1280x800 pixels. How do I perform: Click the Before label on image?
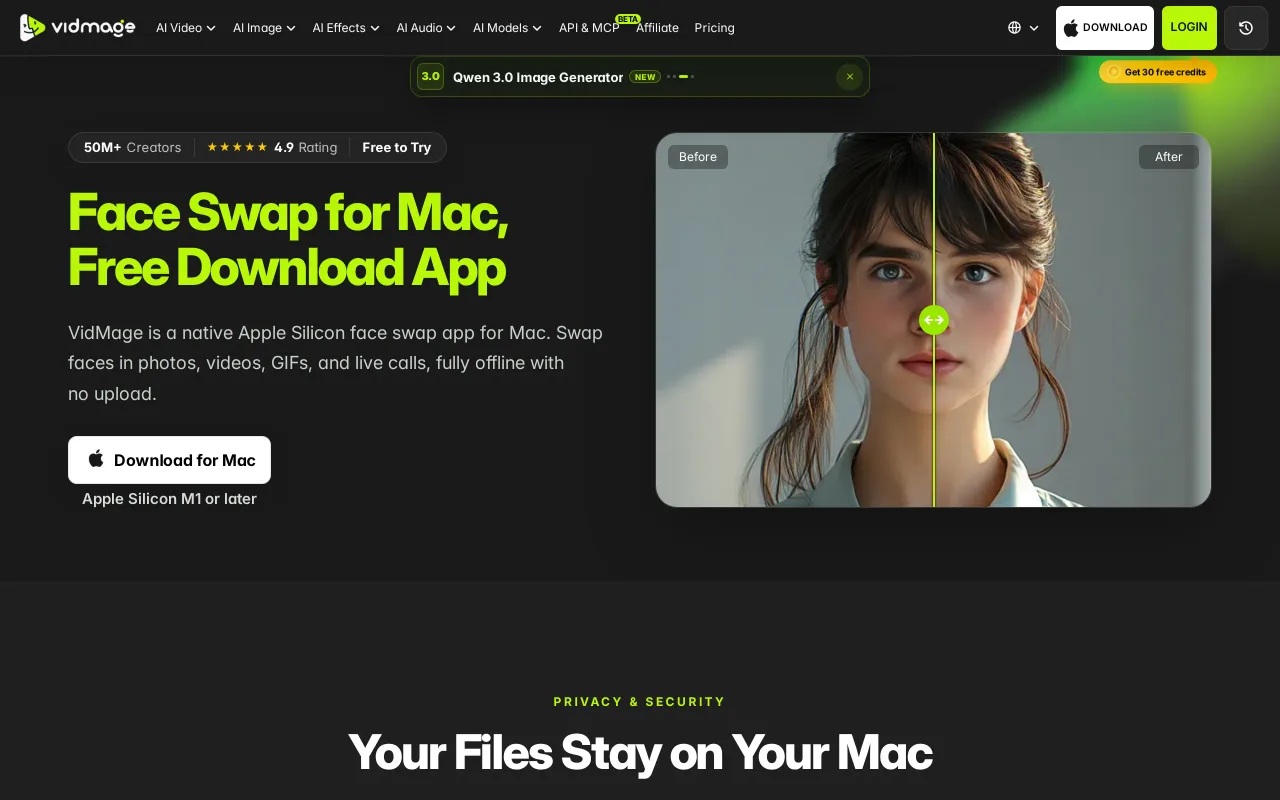(698, 157)
